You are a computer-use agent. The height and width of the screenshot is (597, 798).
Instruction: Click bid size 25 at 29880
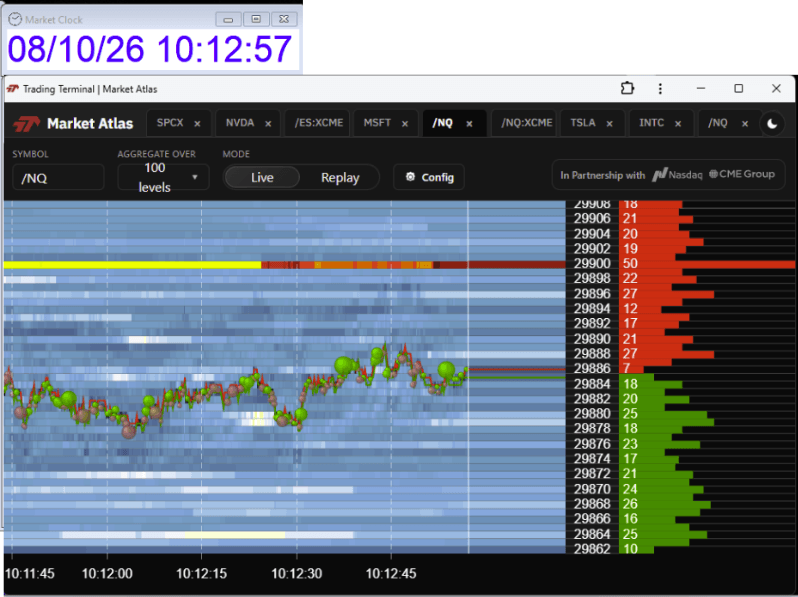coord(631,413)
